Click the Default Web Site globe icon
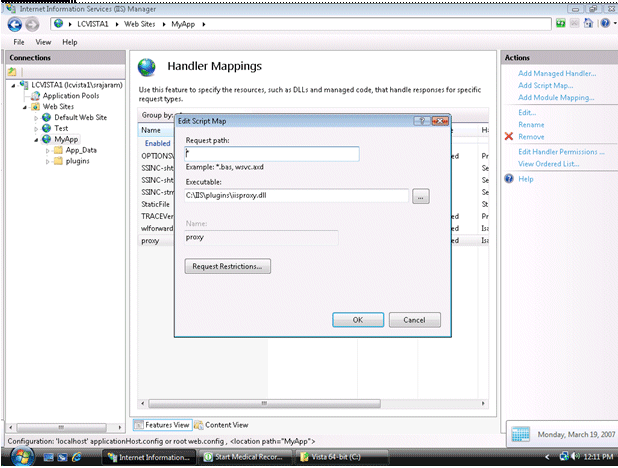This screenshot has width=618, height=468. coord(47,117)
